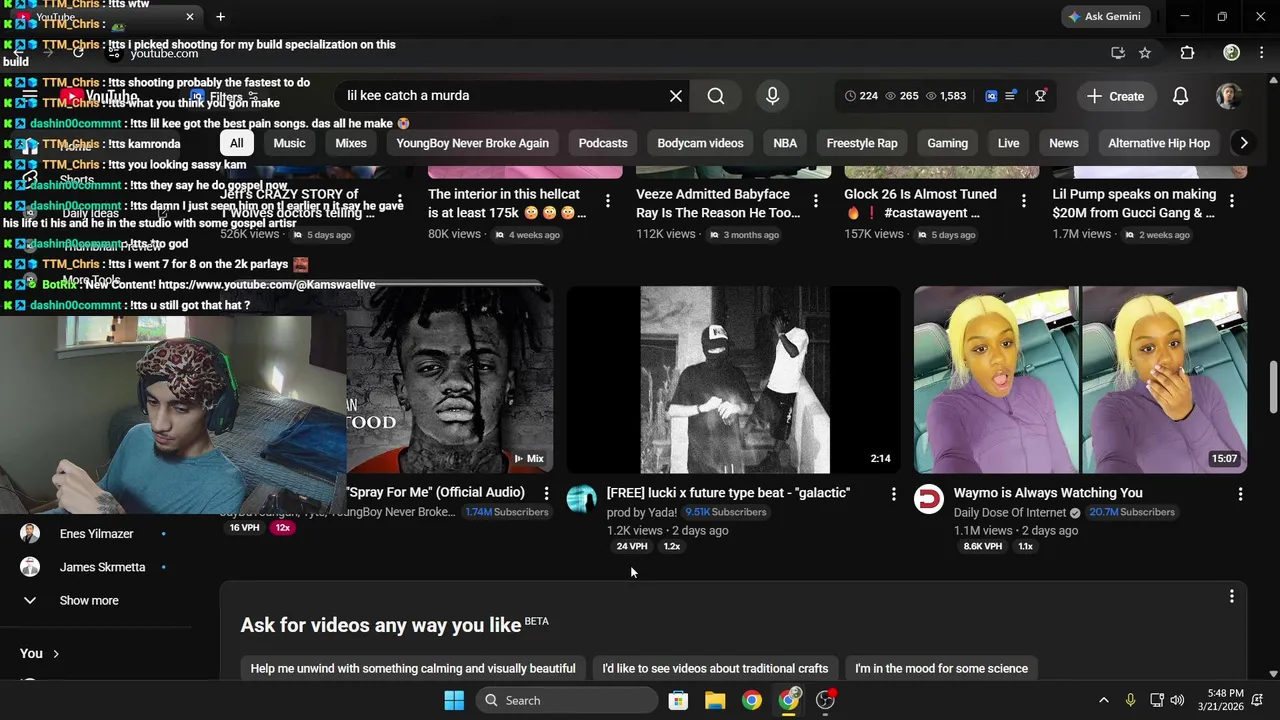Show more filter chips with right arrow
The height and width of the screenshot is (720, 1280).
[x=1243, y=143]
